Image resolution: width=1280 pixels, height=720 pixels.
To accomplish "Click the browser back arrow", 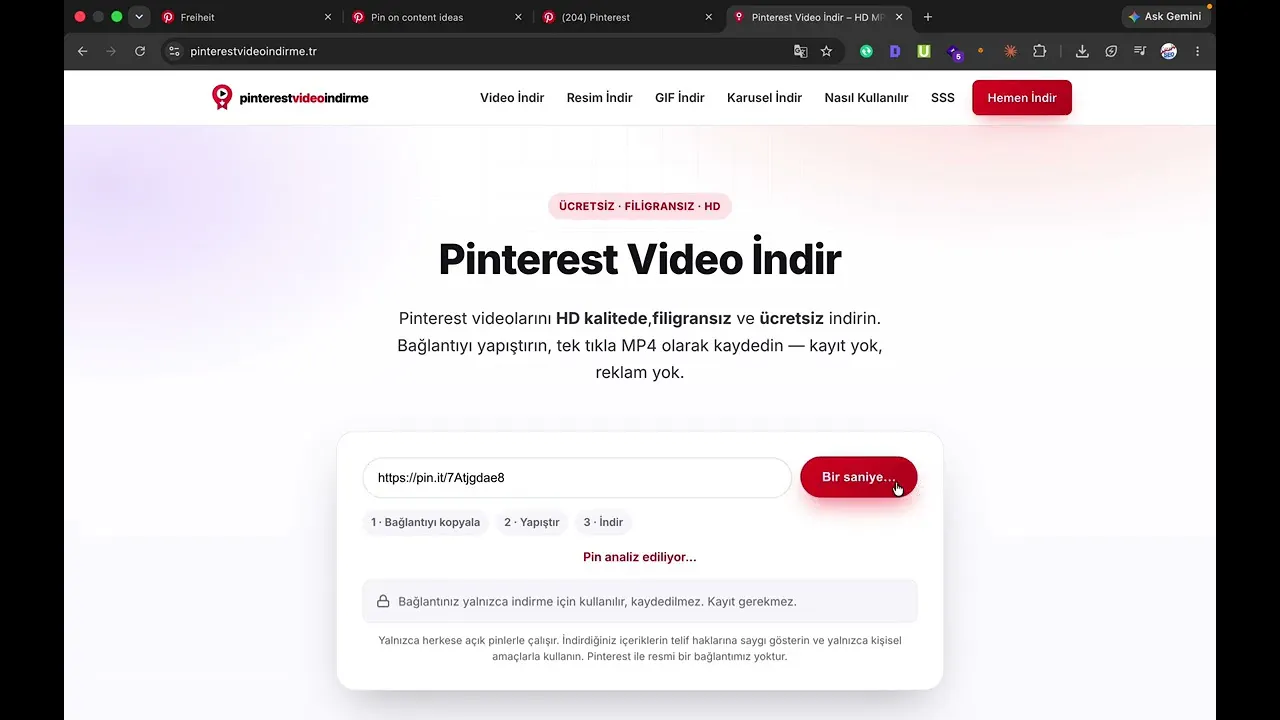I will 83,51.
